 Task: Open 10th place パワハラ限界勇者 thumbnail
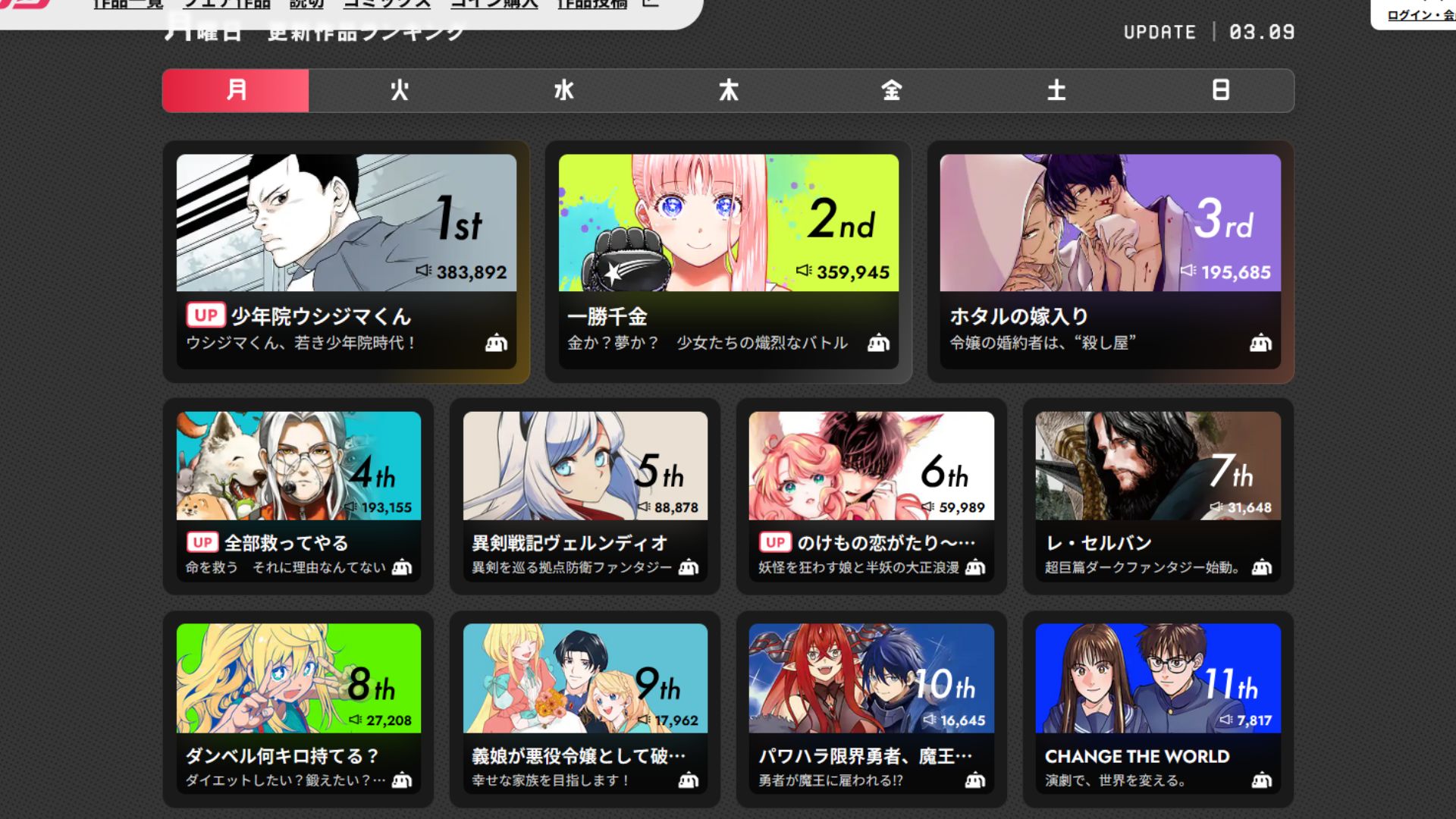[871, 678]
